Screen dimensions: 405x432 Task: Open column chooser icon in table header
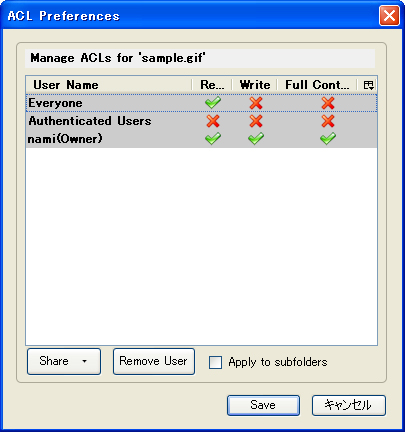368,85
